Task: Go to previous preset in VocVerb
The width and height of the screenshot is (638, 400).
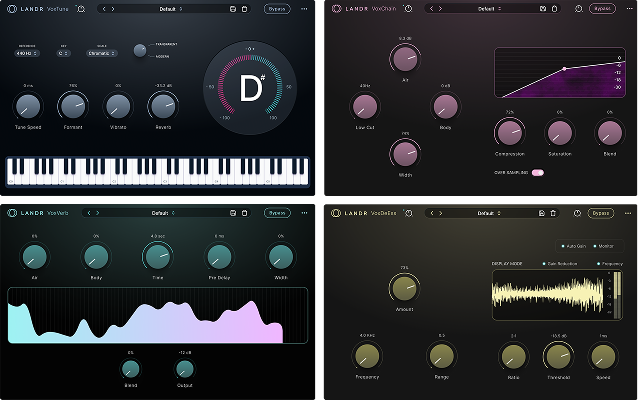Action: [89, 213]
